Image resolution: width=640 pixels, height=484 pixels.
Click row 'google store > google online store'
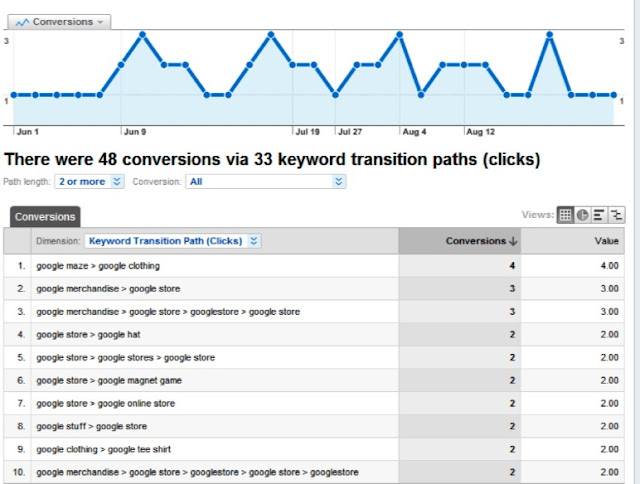[x=314, y=403]
